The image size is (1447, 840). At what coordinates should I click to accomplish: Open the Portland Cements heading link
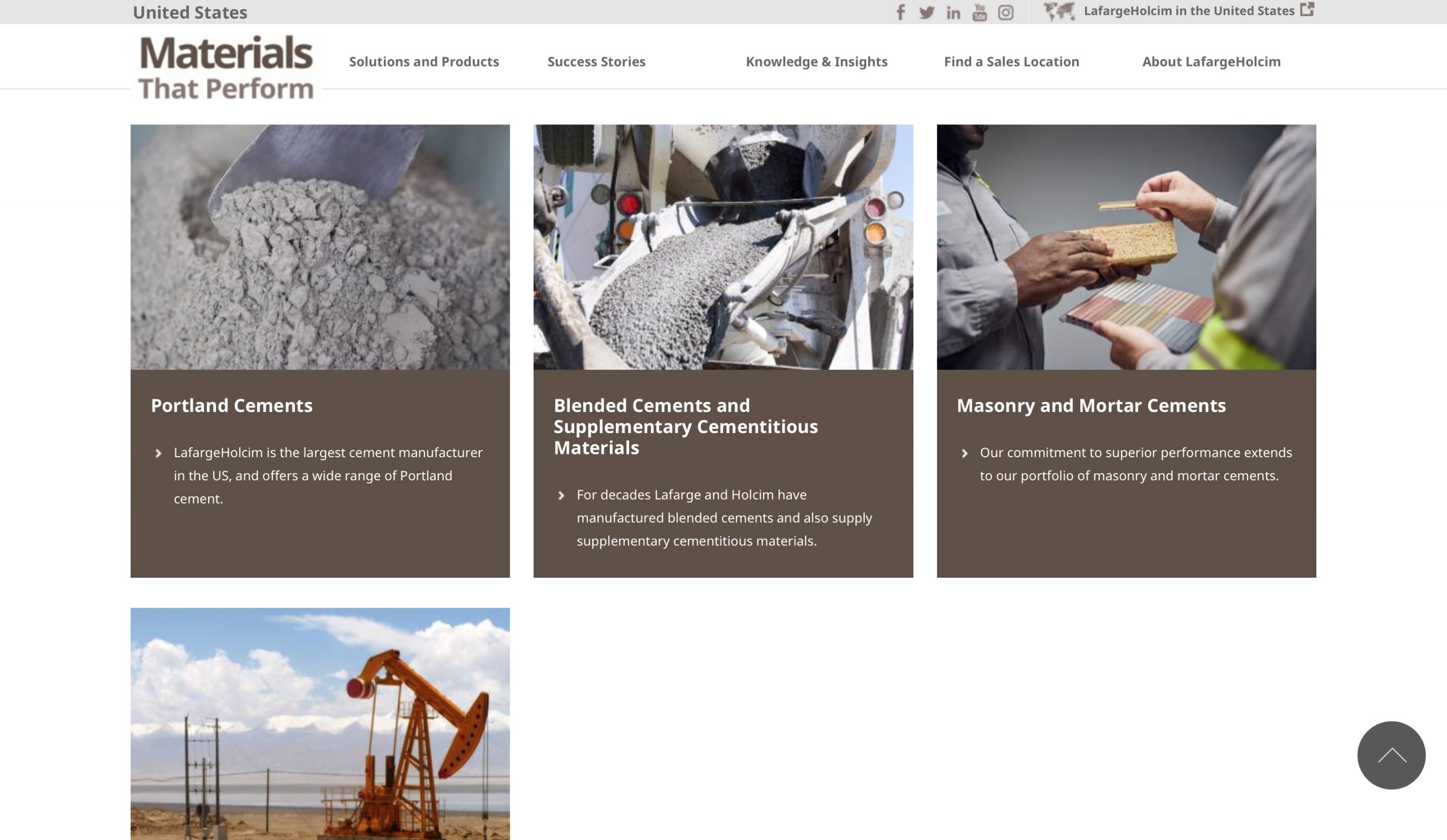[x=231, y=405]
